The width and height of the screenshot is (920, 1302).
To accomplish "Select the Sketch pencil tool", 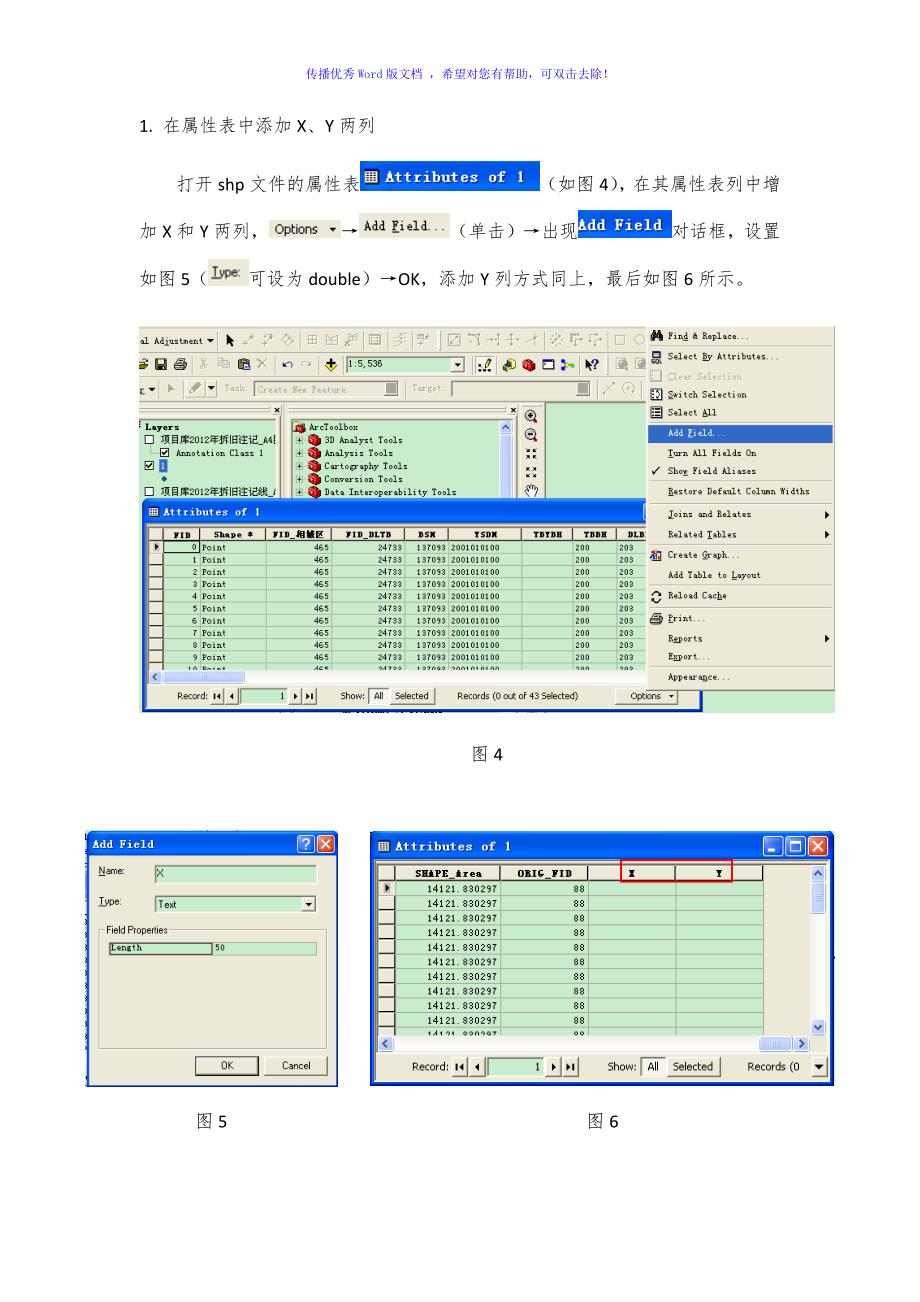I will pyautogui.click(x=194, y=389).
